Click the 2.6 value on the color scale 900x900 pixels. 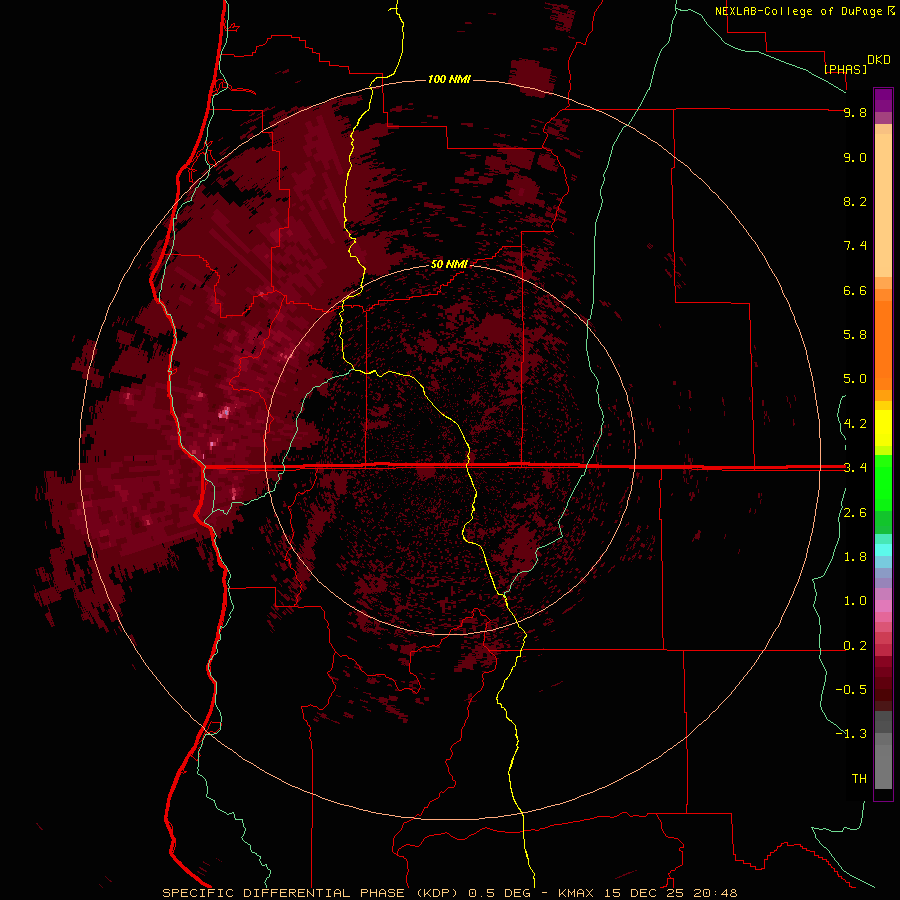[x=855, y=513]
